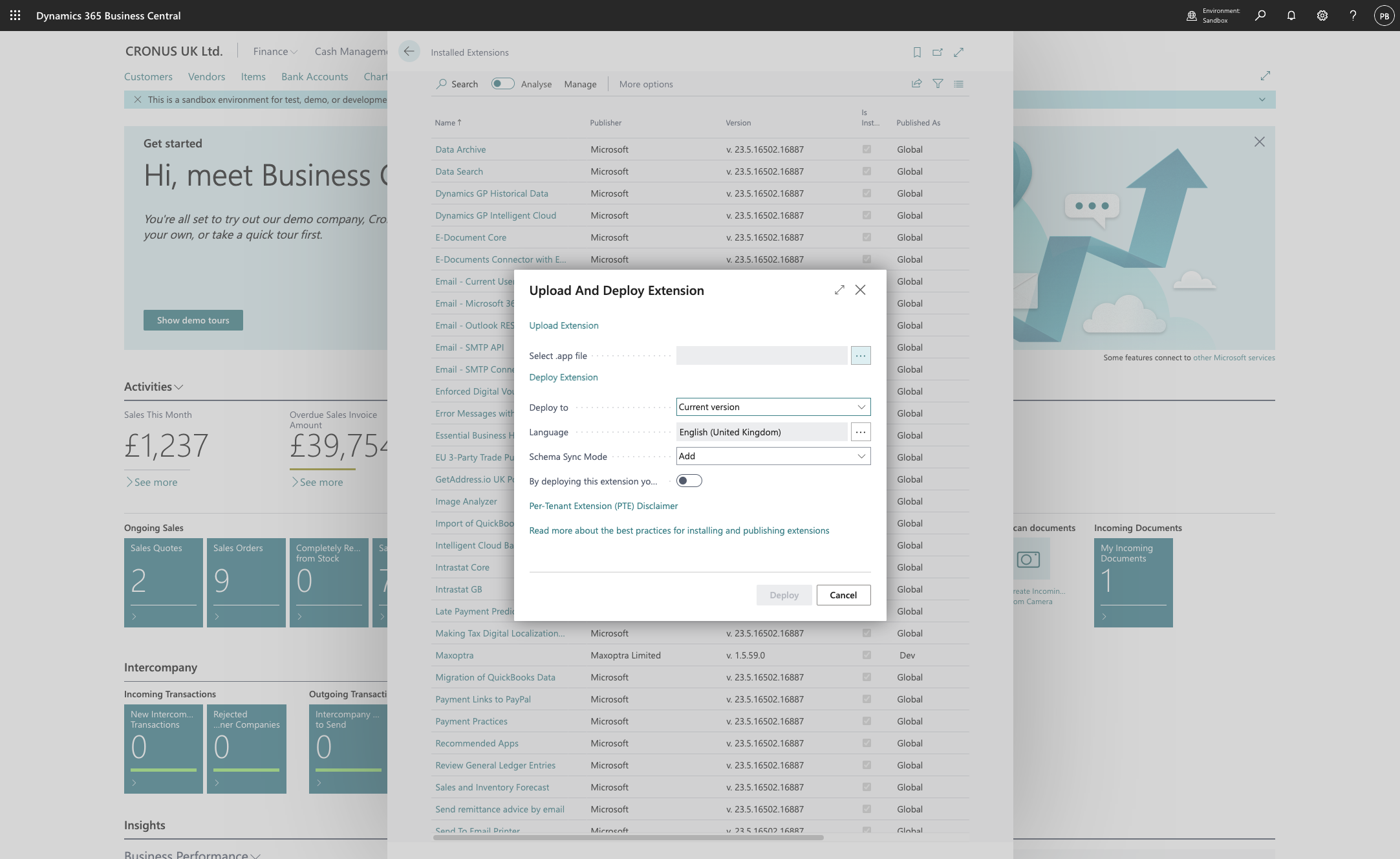Screen dimensions: 1400x859
Task: Expand See more under Sales This Month
Action: 151,482
